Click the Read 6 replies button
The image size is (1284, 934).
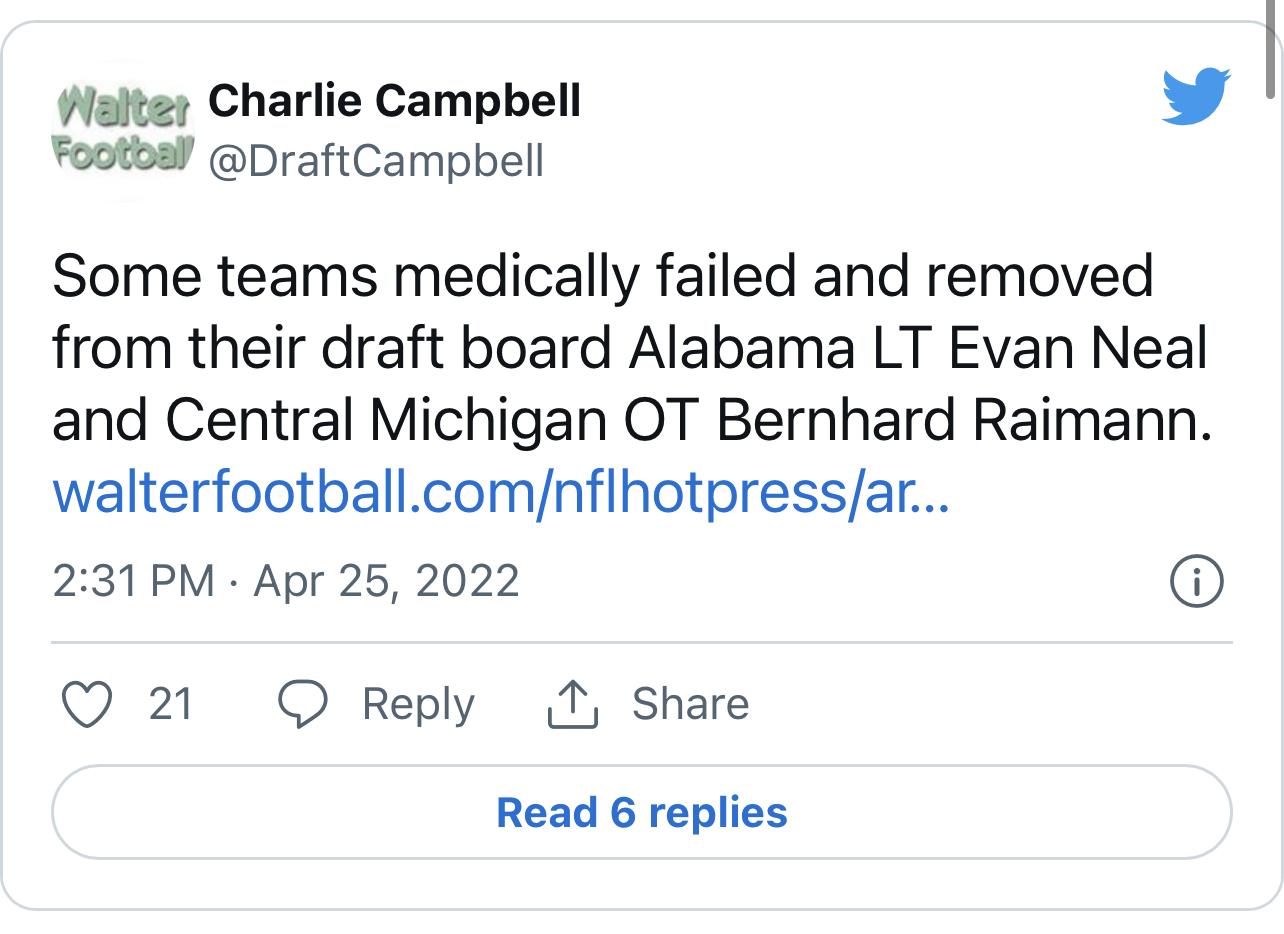point(641,812)
